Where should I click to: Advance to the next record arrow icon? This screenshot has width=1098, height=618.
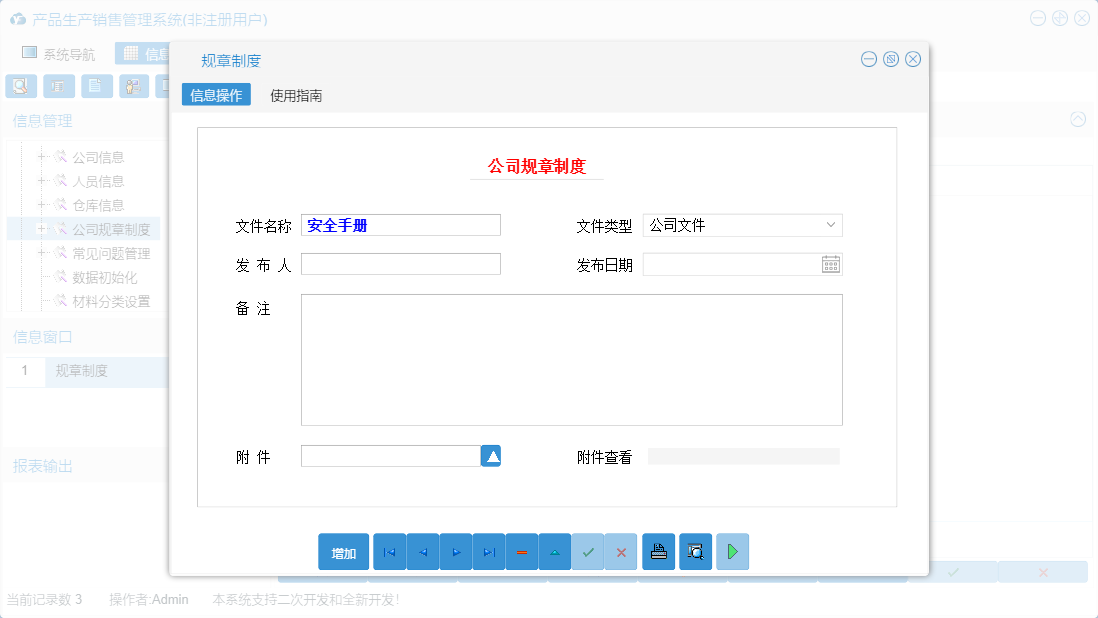(455, 551)
